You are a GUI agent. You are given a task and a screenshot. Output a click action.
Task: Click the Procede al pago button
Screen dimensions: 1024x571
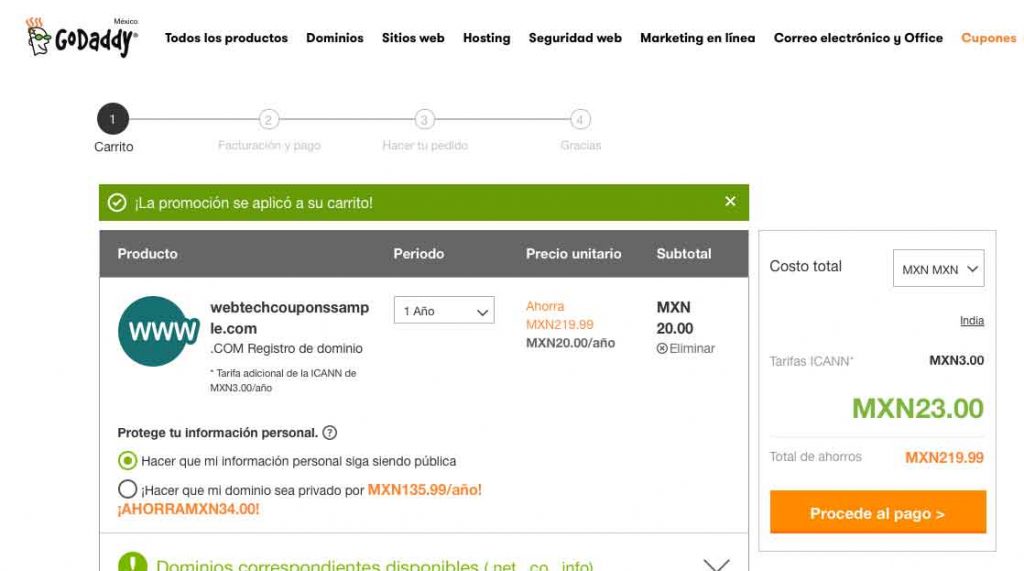[x=877, y=514]
